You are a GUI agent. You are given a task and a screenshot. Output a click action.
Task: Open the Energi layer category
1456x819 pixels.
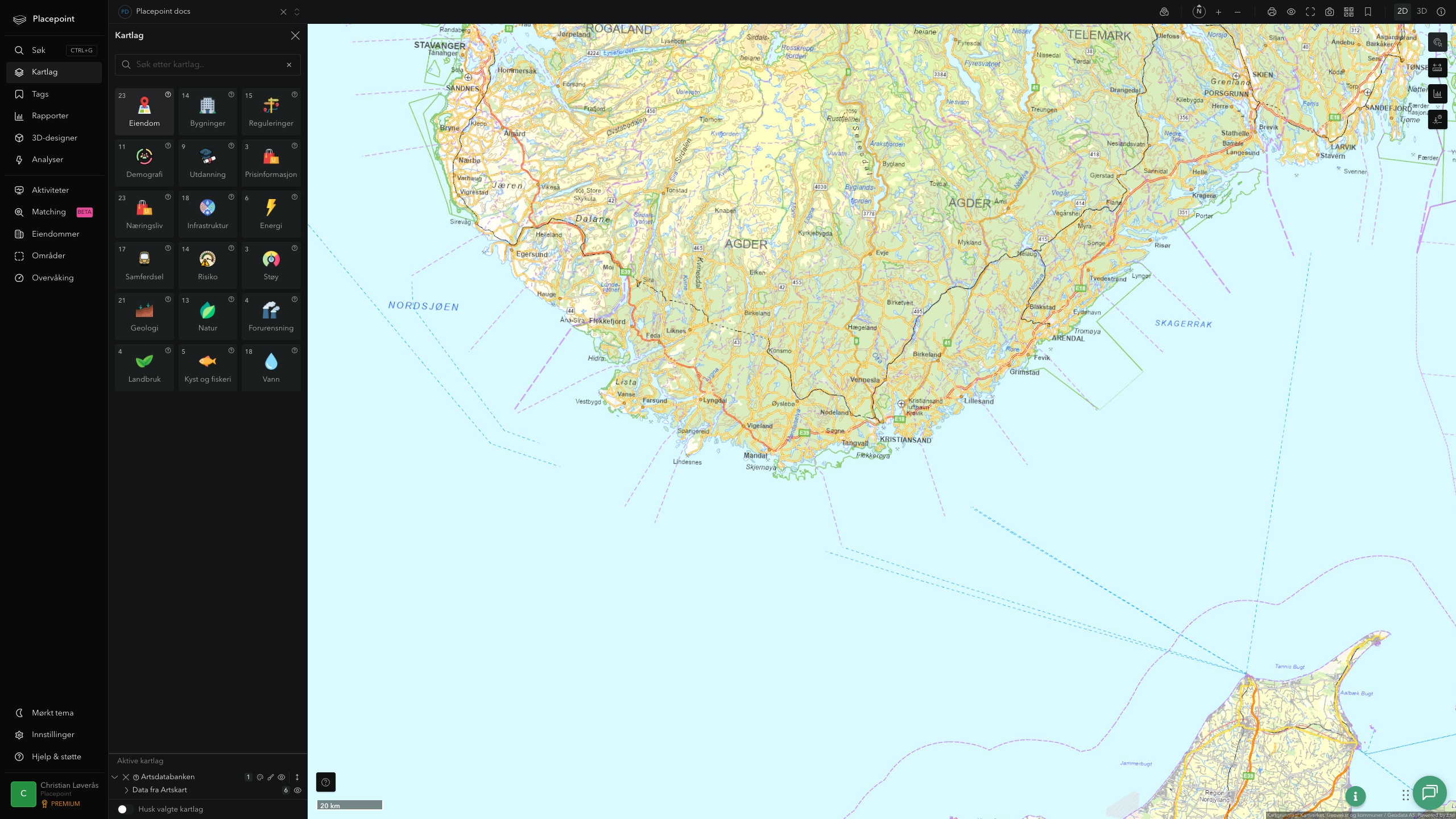[271, 214]
